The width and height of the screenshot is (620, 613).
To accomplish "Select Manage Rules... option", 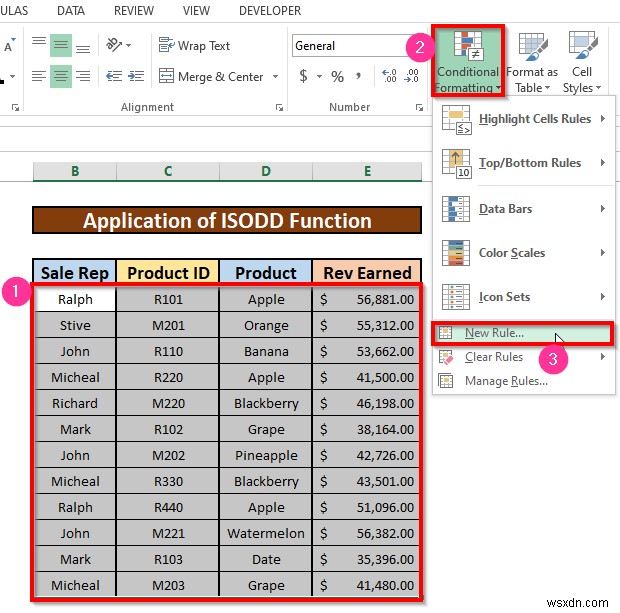I will click(524, 381).
